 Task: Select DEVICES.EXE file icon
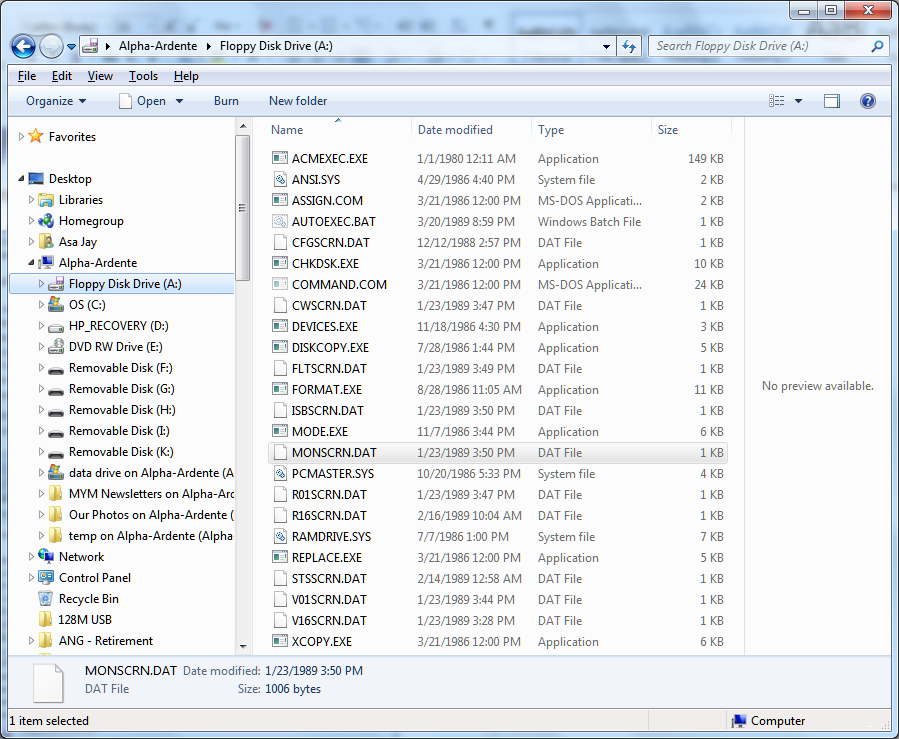280,326
